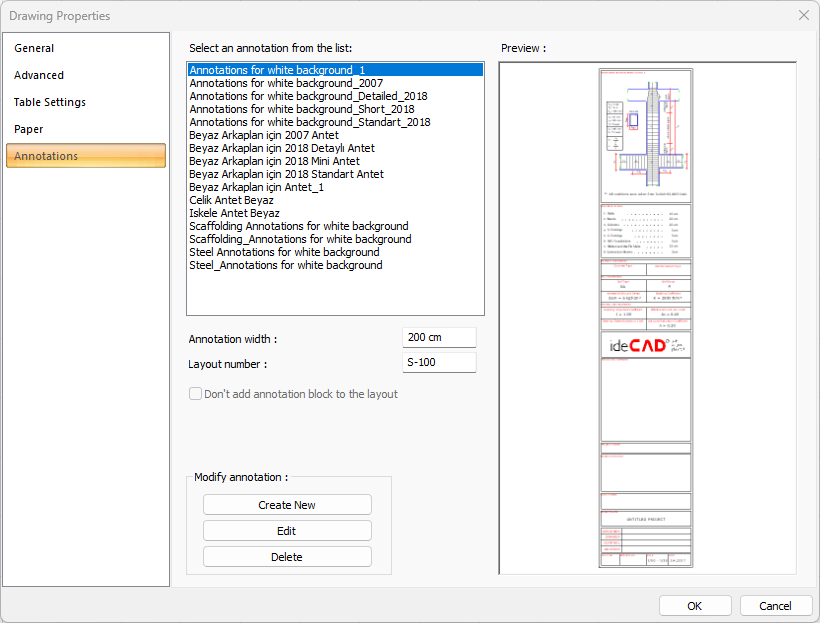Click the annotation preview thumbnail
820x623 pixels.
pyautogui.click(x=646, y=317)
